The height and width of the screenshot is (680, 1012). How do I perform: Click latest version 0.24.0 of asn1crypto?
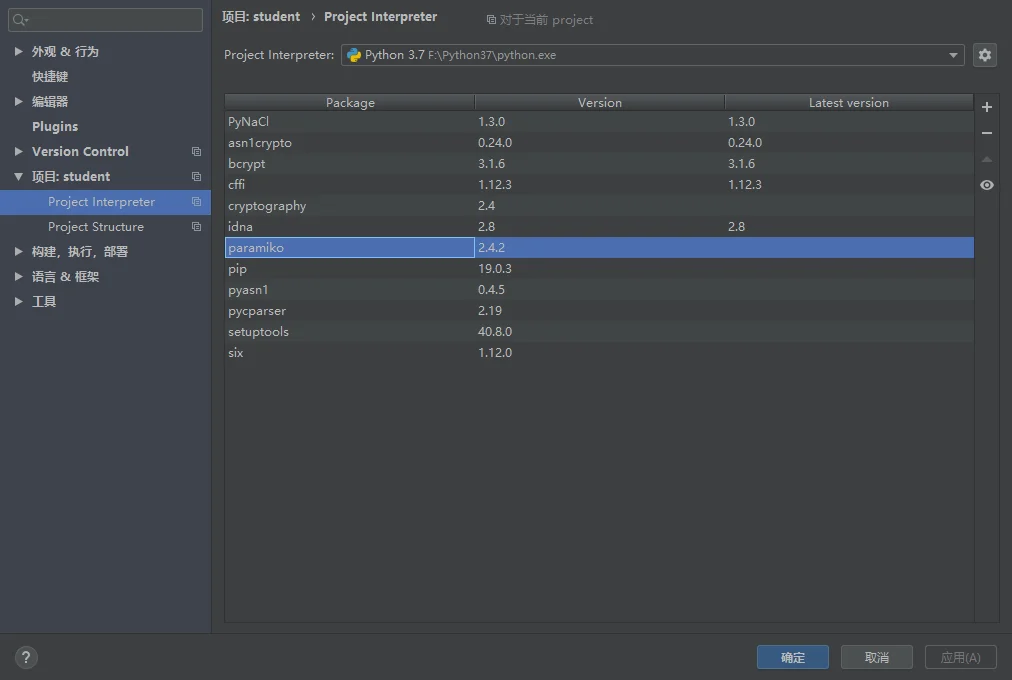click(745, 143)
